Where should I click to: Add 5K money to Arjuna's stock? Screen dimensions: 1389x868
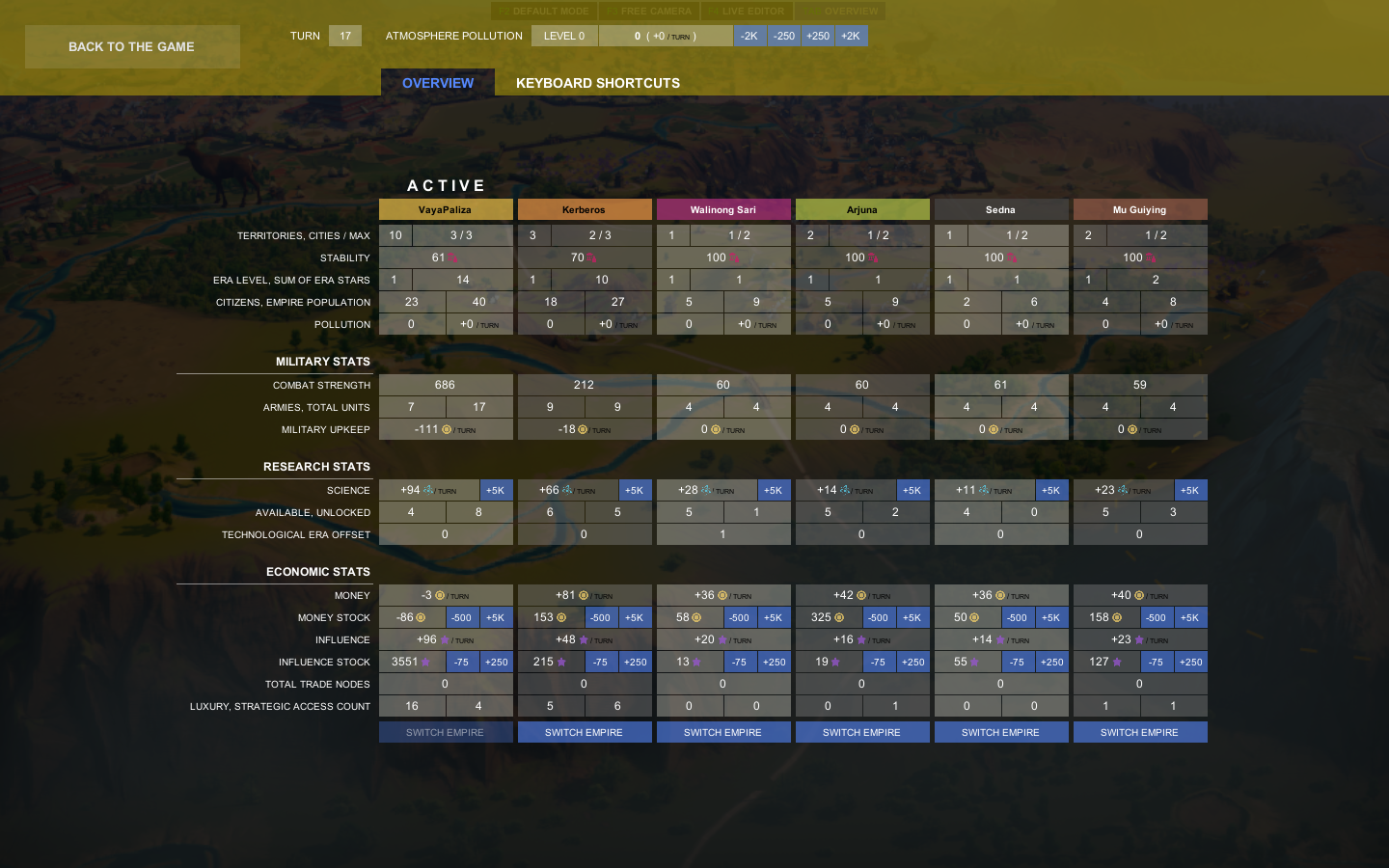pos(912,617)
